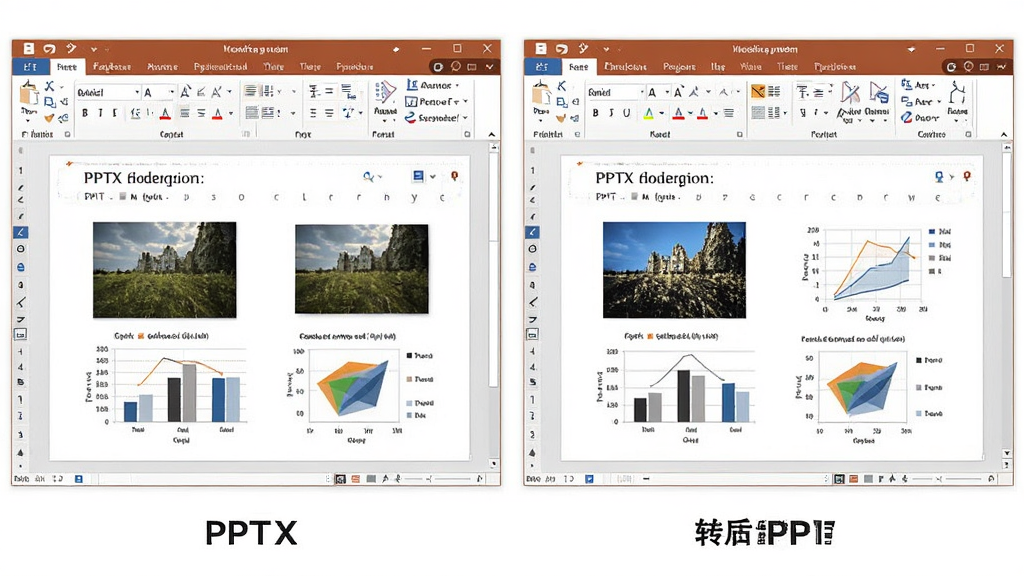This screenshot has width=1024, height=576.
Task: Click the blue disk icon in the right window status bar
Action: click(x=589, y=479)
